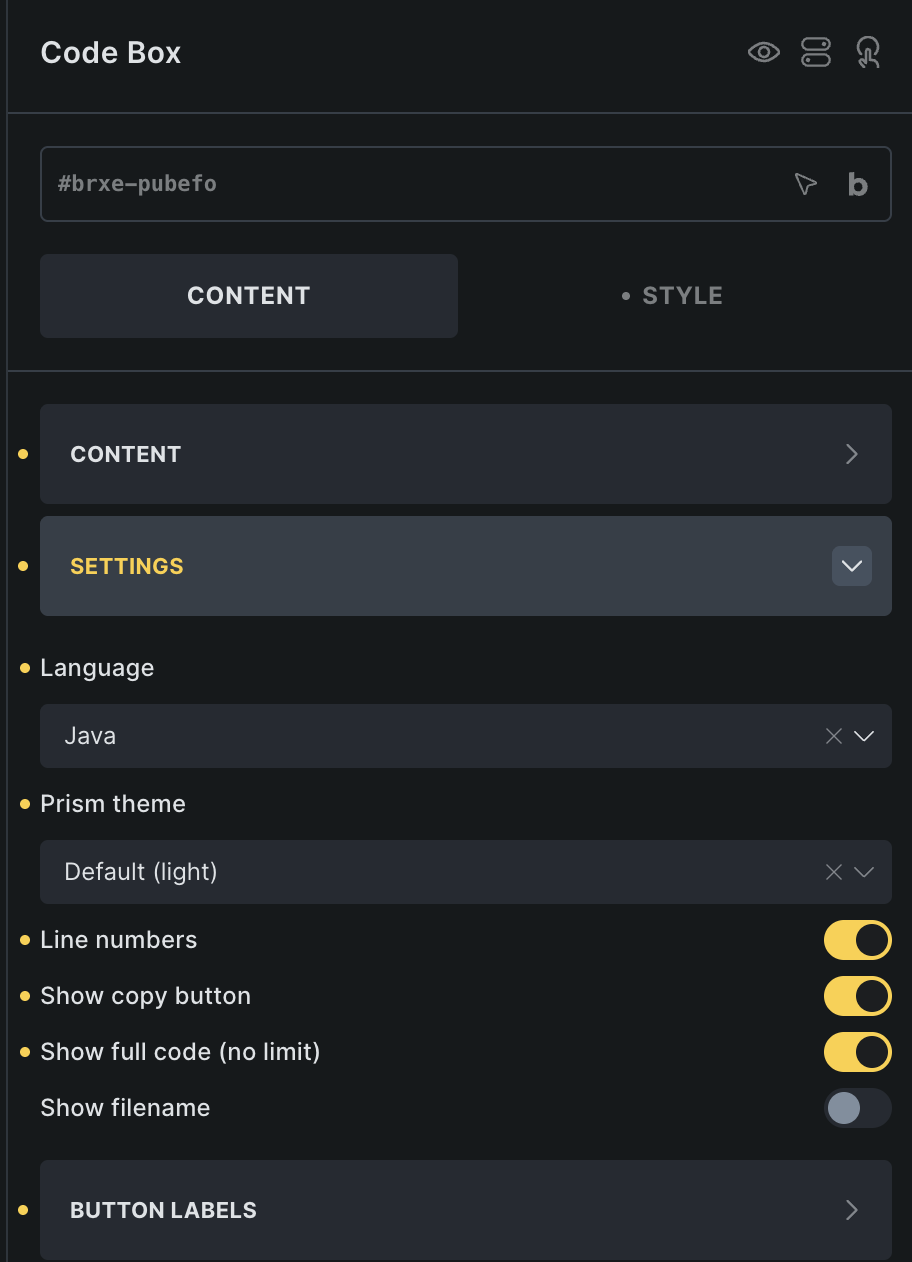Toggle off Show full code (no limit)
The height and width of the screenshot is (1262, 912).
tap(857, 1052)
